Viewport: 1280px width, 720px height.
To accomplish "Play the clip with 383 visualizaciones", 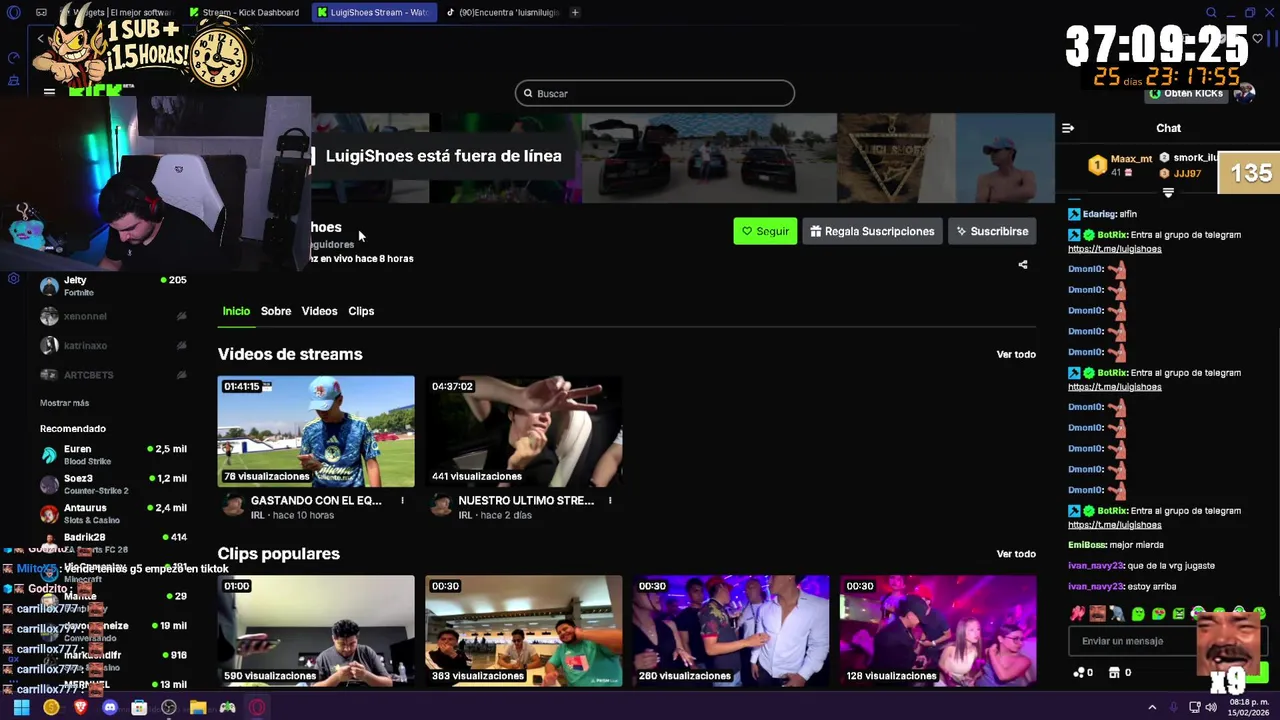I will click(524, 631).
